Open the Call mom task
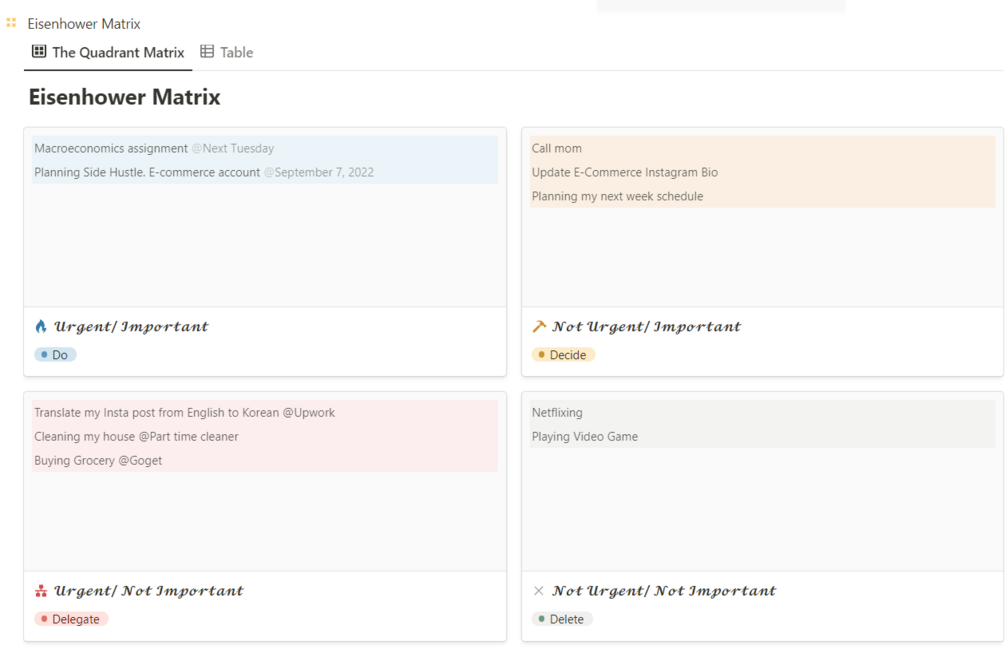 tap(557, 148)
